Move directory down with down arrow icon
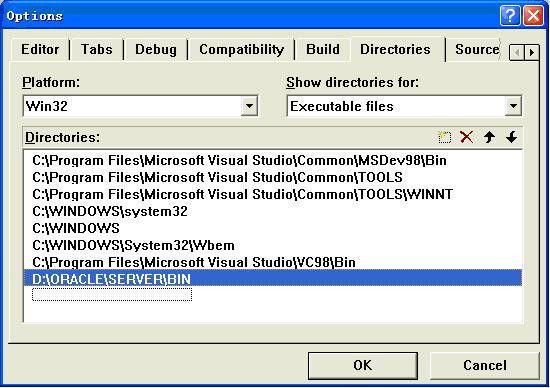The image size is (550, 388). [512, 137]
